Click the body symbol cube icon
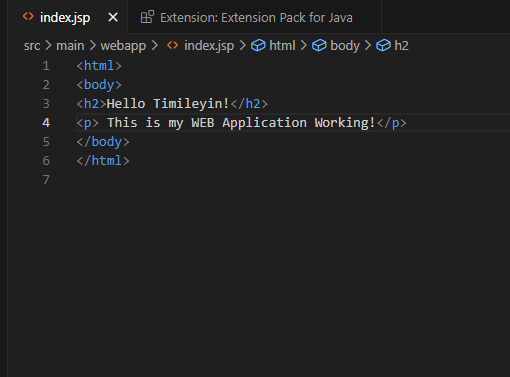The width and height of the screenshot is (510, 377). [x=319, y=45]
